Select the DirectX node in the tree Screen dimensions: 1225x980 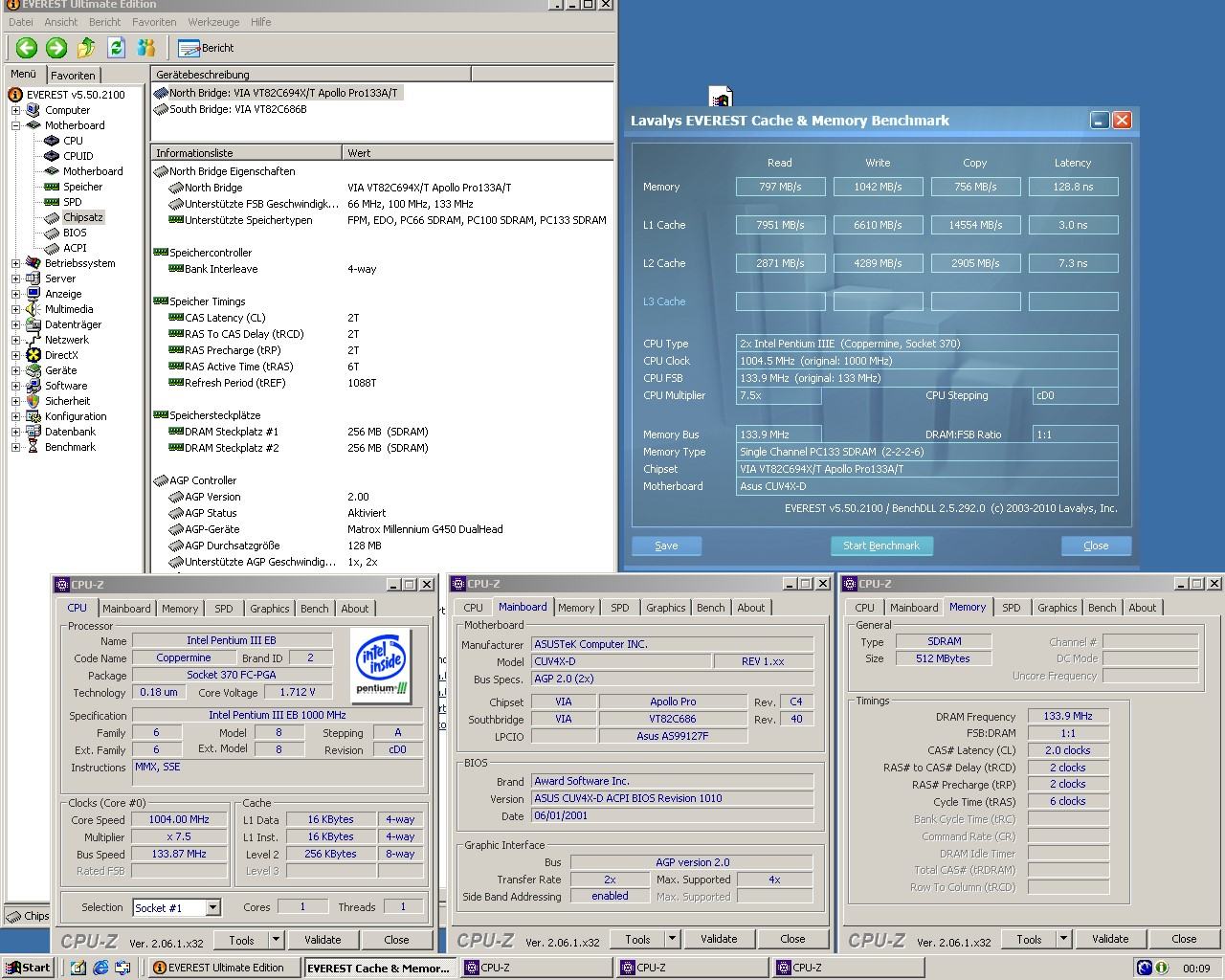[60, 355]
